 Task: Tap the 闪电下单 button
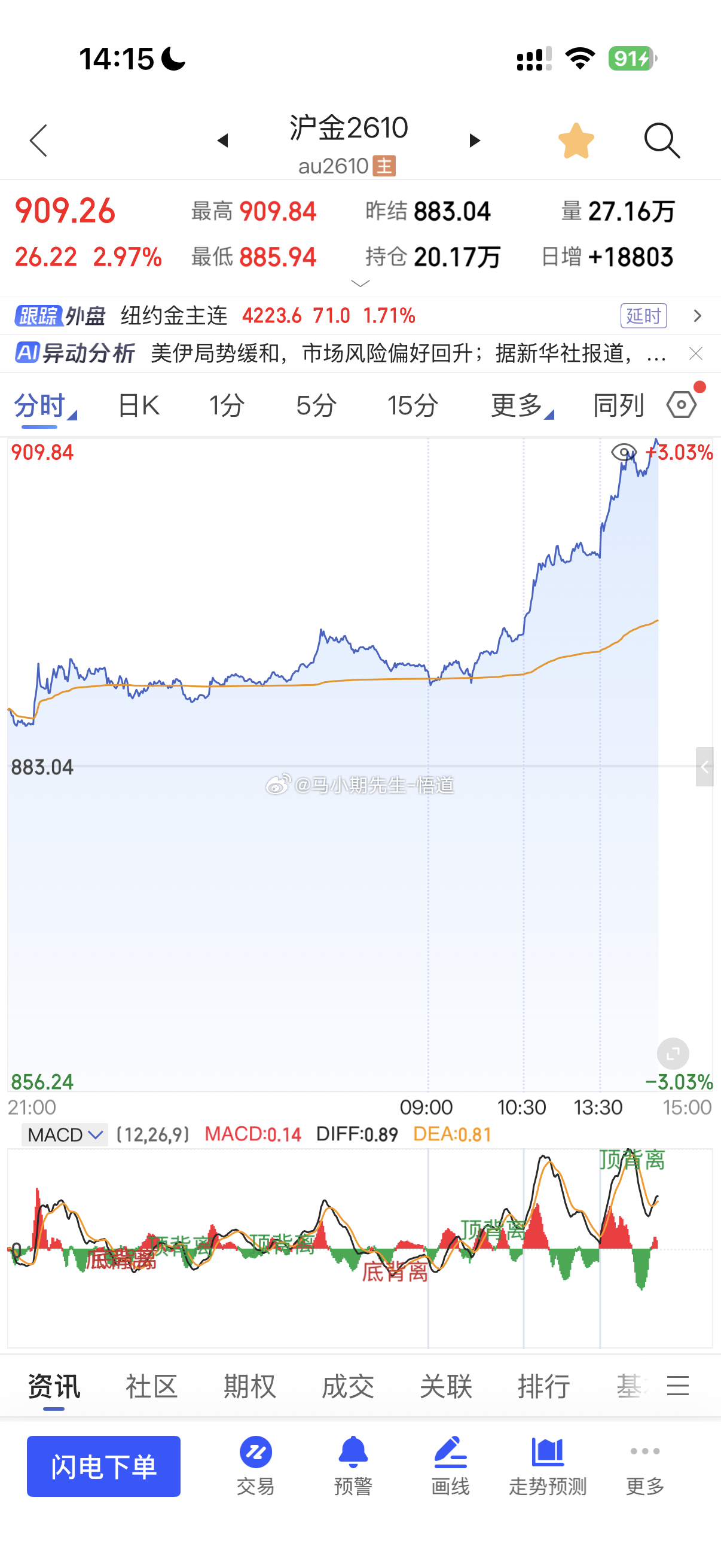pyautogui.click(x=103, y=1466)
